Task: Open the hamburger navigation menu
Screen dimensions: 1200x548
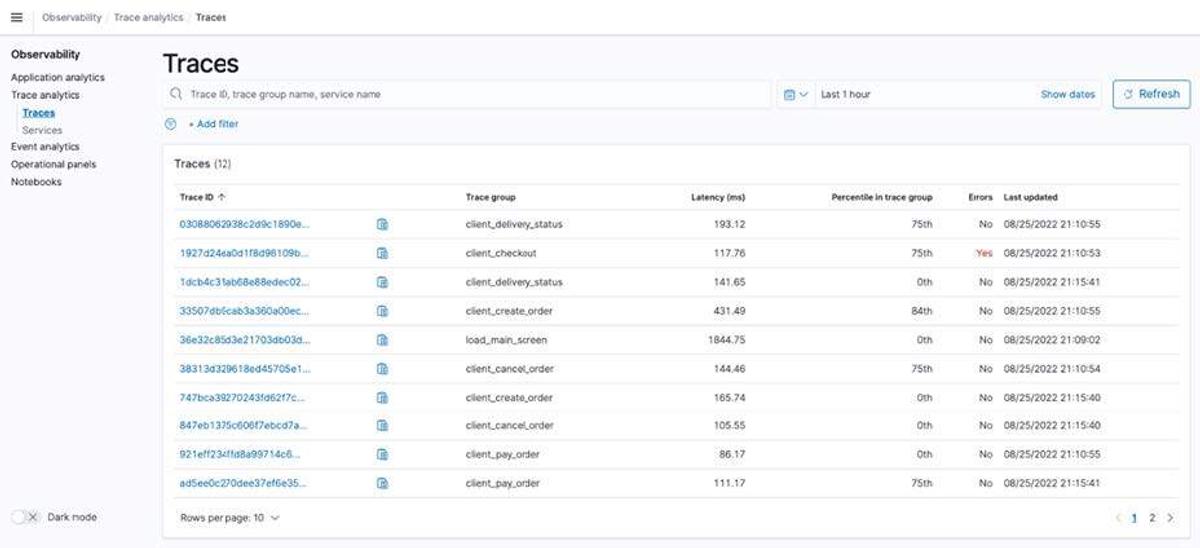Action: tap(16, 18)
